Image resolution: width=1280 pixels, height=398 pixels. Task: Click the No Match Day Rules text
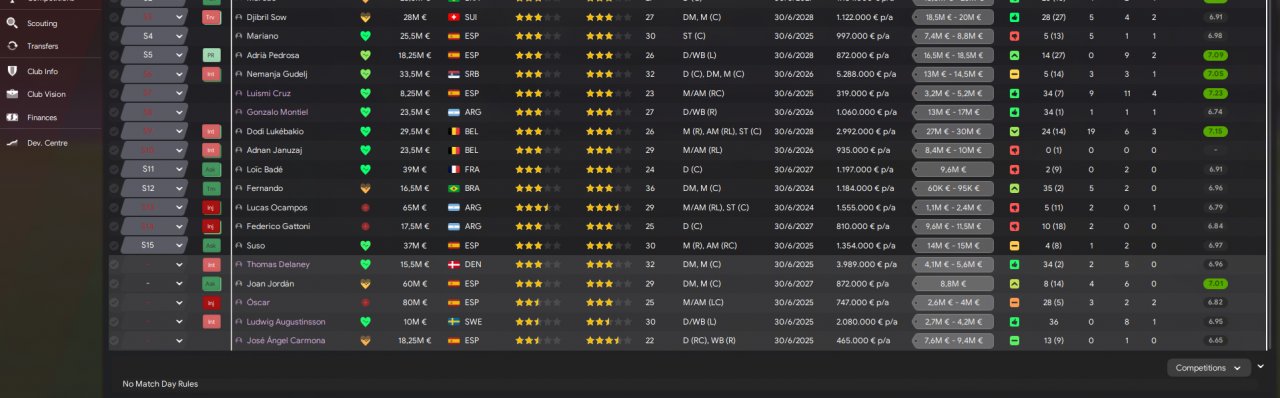(160, 384)
